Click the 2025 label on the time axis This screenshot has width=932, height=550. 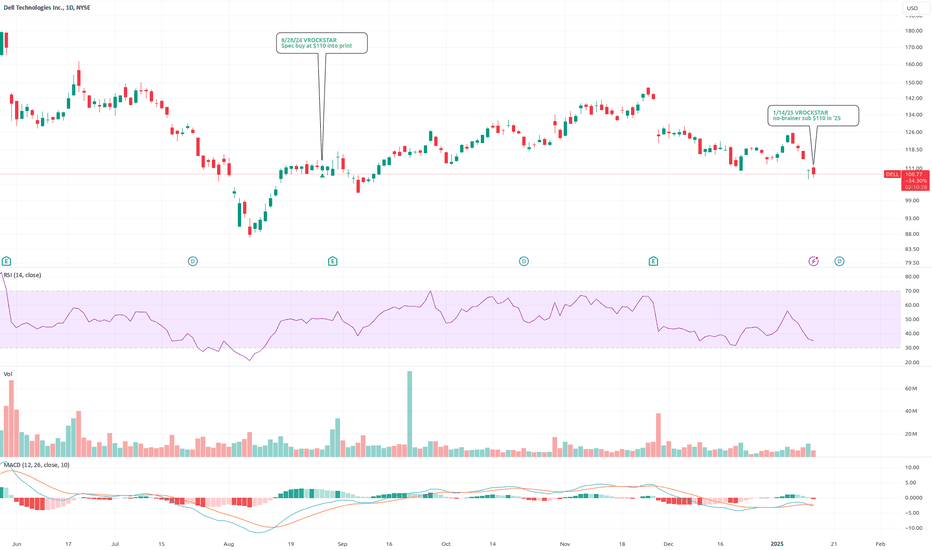[x=777, y=543]
